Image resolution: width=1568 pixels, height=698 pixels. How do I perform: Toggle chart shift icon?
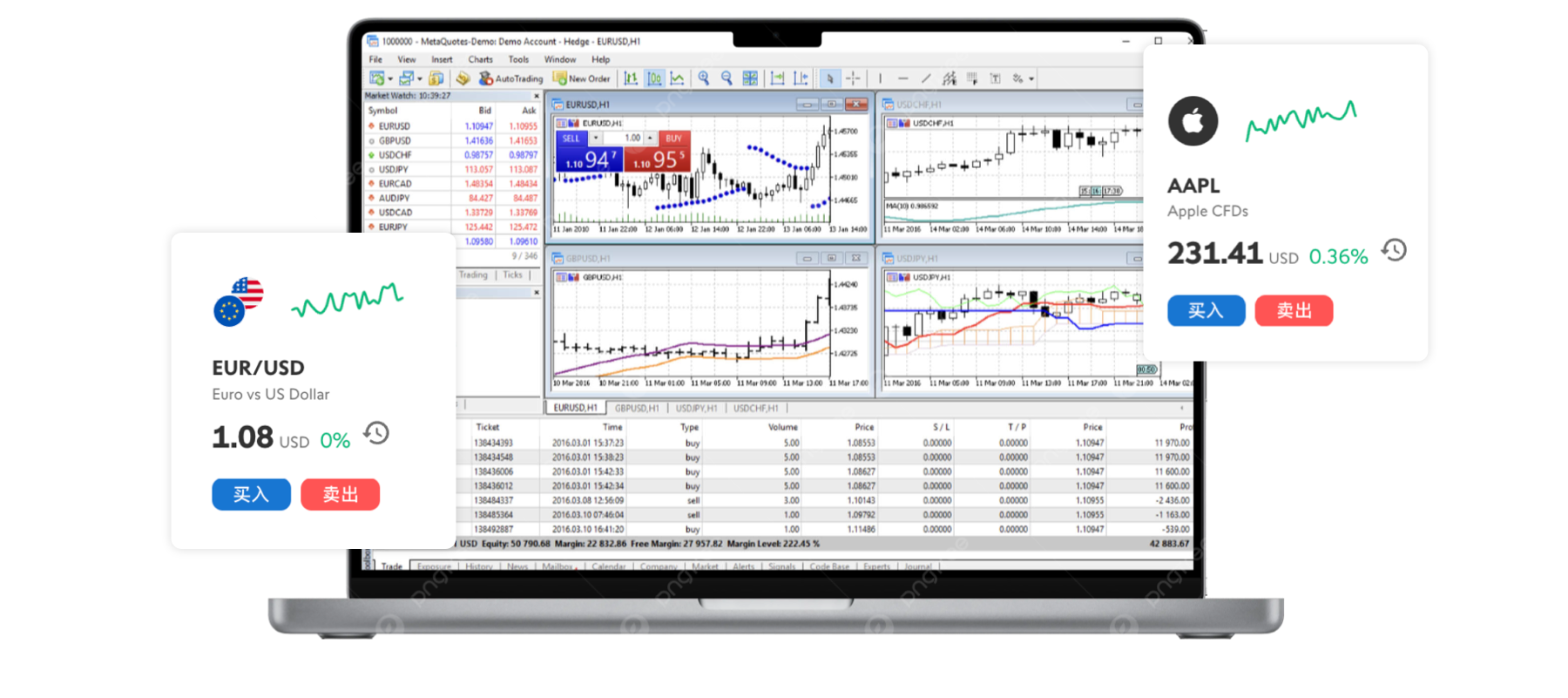[x=801, y=78]
